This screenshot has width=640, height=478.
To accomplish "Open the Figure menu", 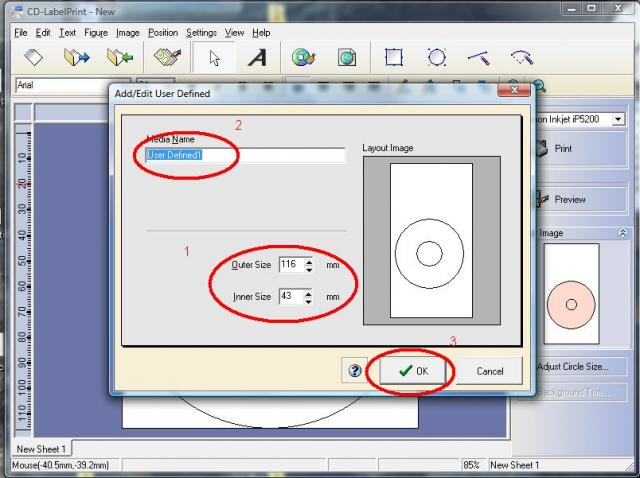I will tap(96, 33).
